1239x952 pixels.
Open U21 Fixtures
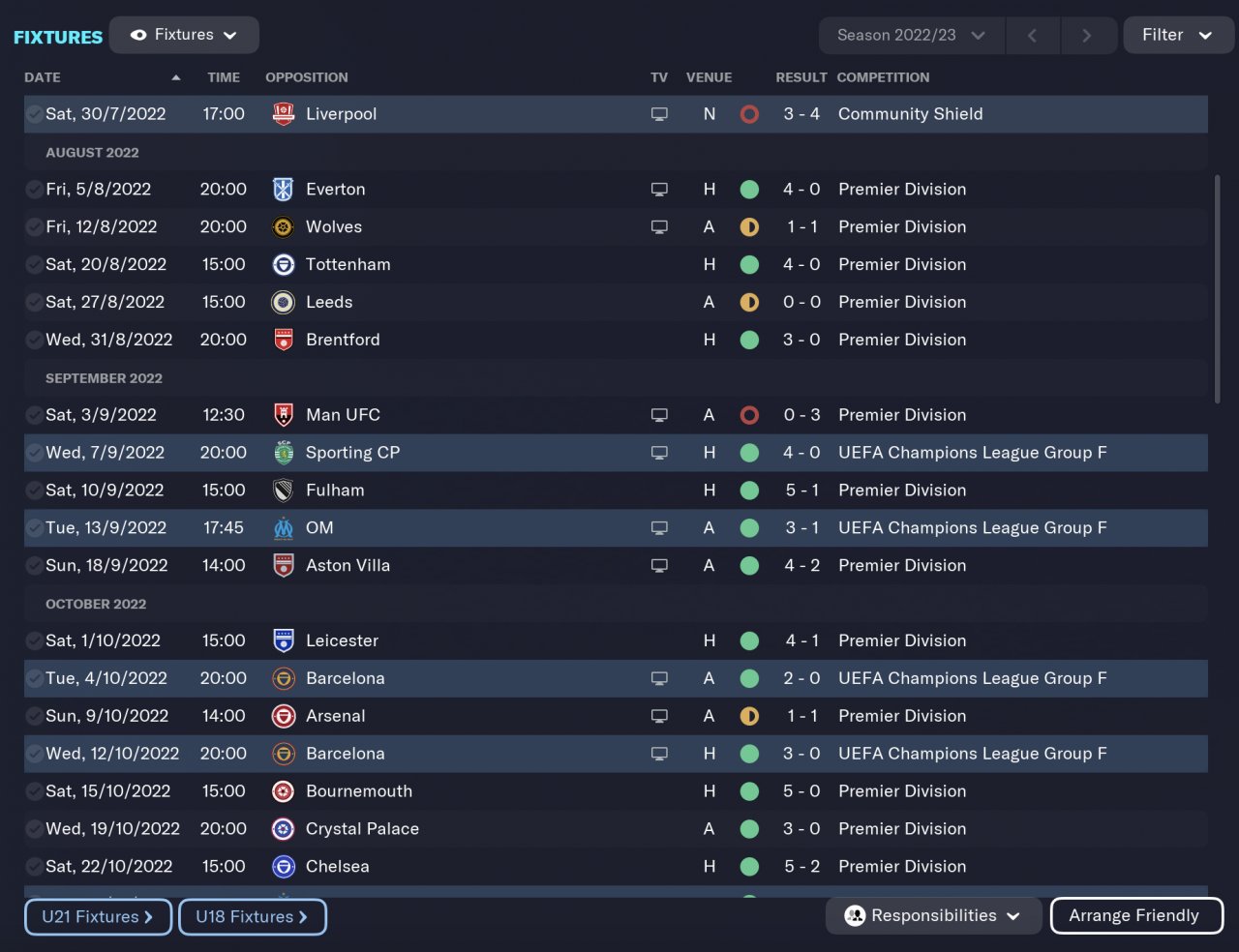pos(98,917)
